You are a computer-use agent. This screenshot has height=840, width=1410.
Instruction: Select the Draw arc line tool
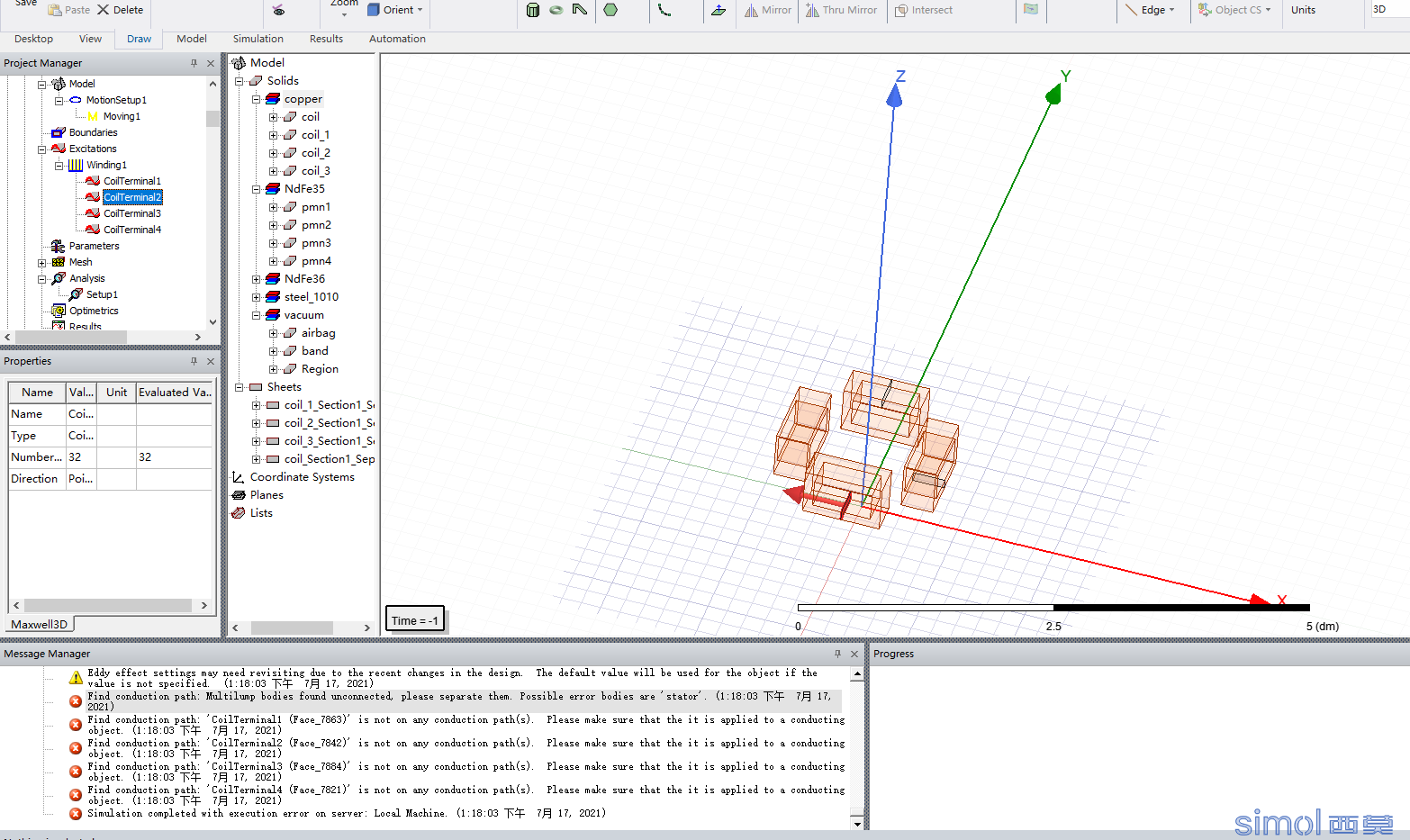[664, 10]
